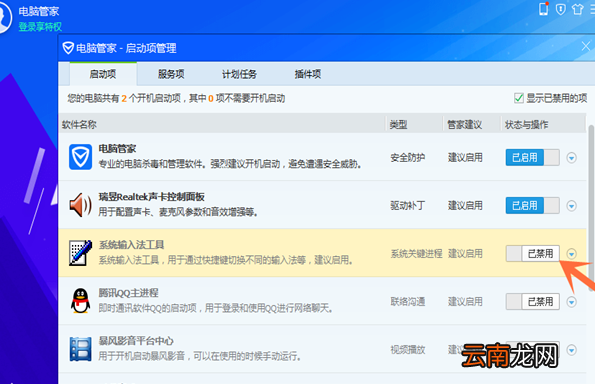Image resolution: width=595 pixels, height=384 pixels.
Task: Enable 系统输入法工具 via its 已禁用 switch
Action: [532, 253]
